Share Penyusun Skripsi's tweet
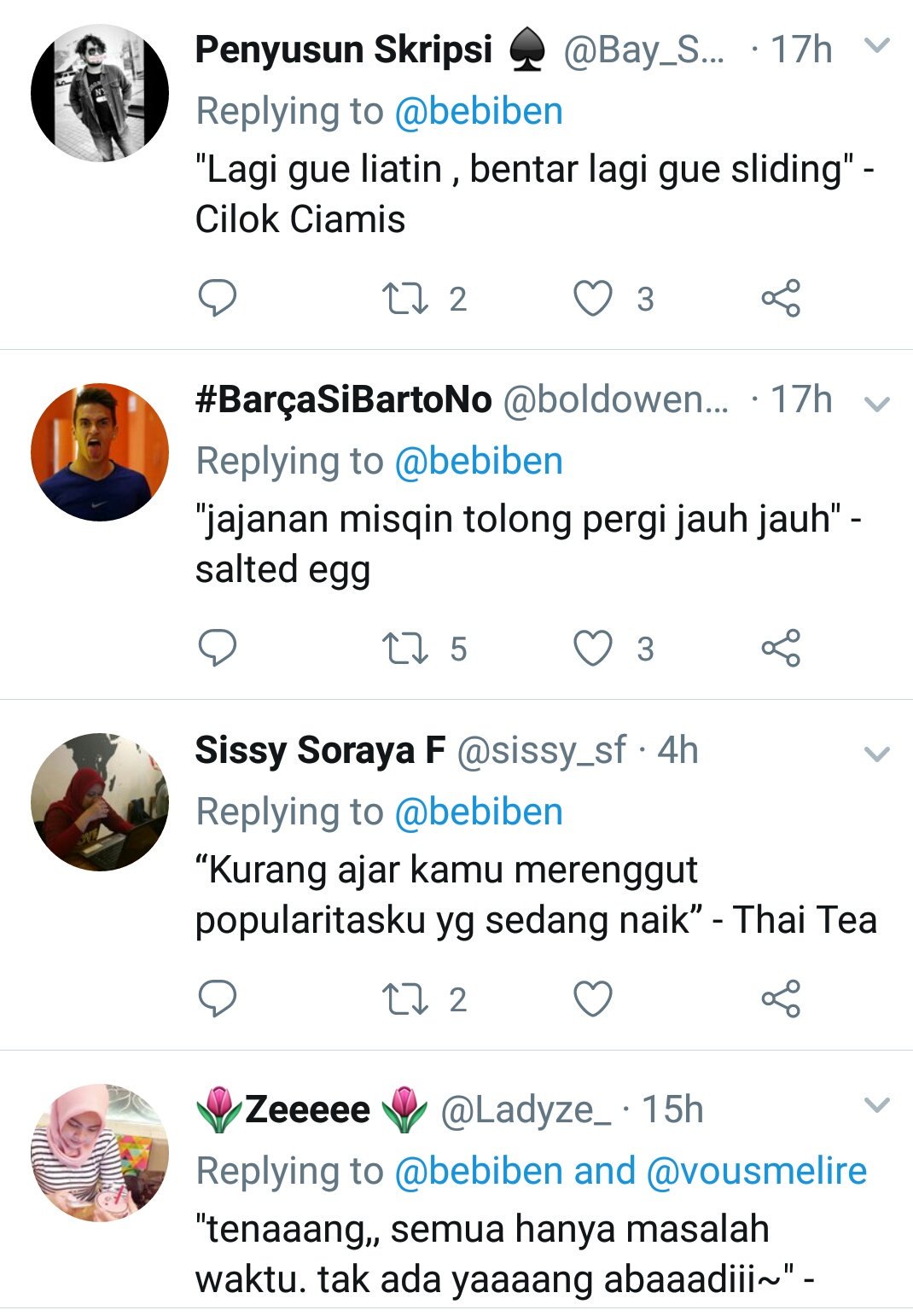The width and height of the screenshot is (913, 1316). click(781, 299)
